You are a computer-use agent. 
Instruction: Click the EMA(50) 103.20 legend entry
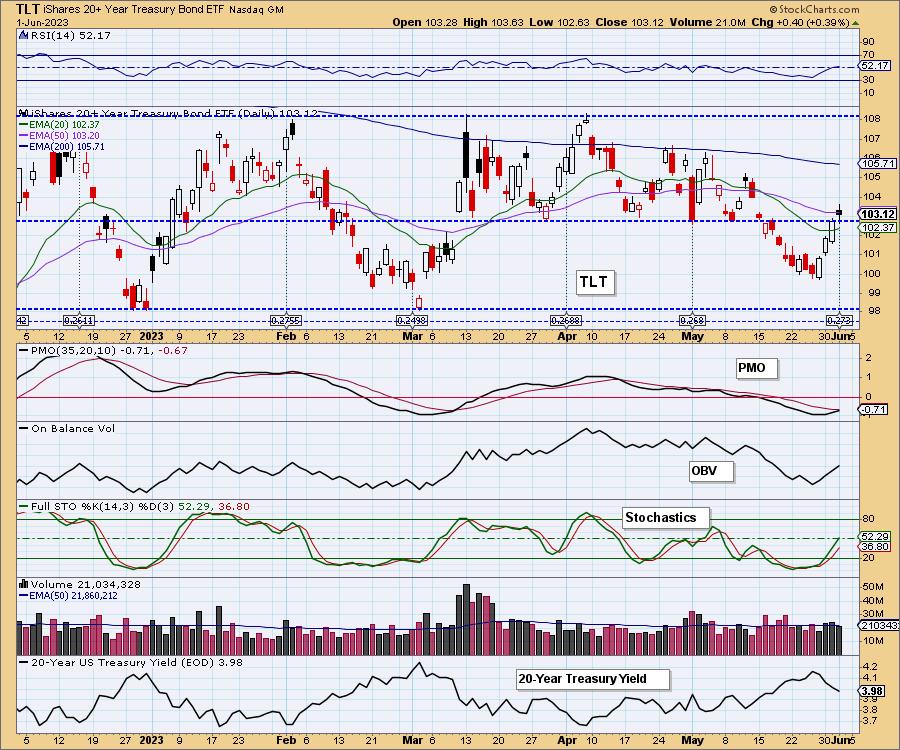[59, 135]
